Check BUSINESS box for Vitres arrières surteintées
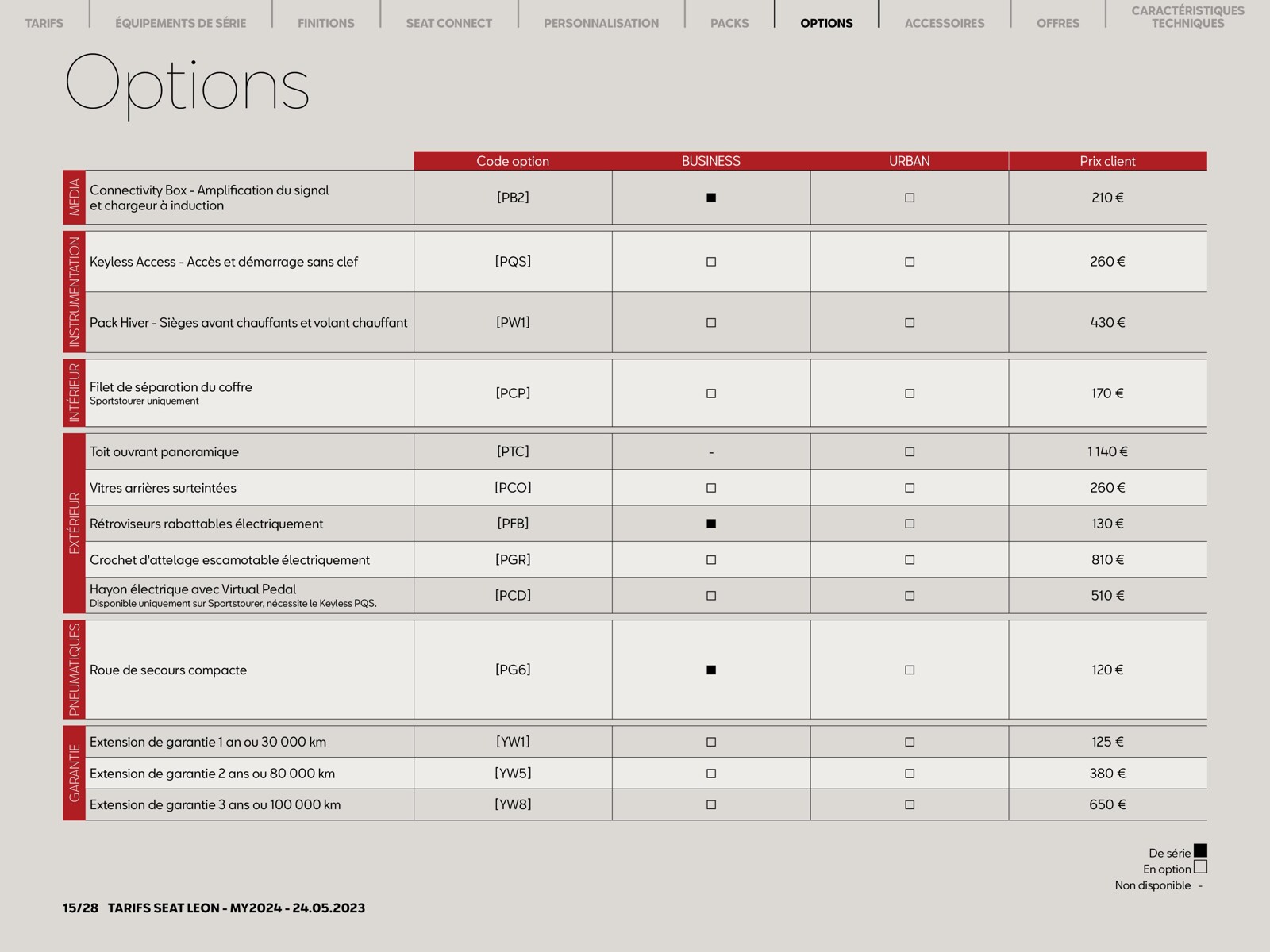The height and width of the screenshot is (952, 1270). [x=711, y=488]
